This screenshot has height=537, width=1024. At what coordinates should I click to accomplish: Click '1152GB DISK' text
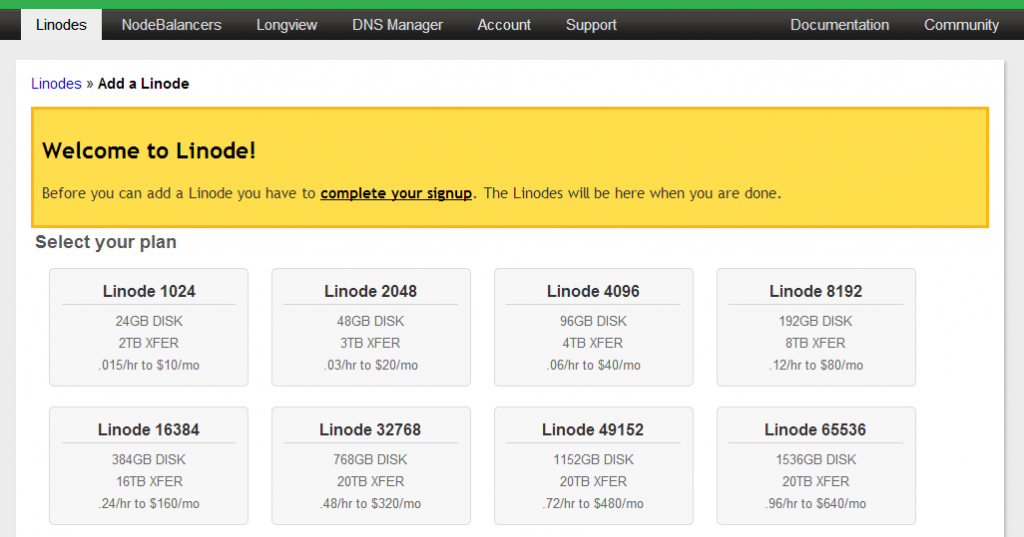(x=594, y=460)
